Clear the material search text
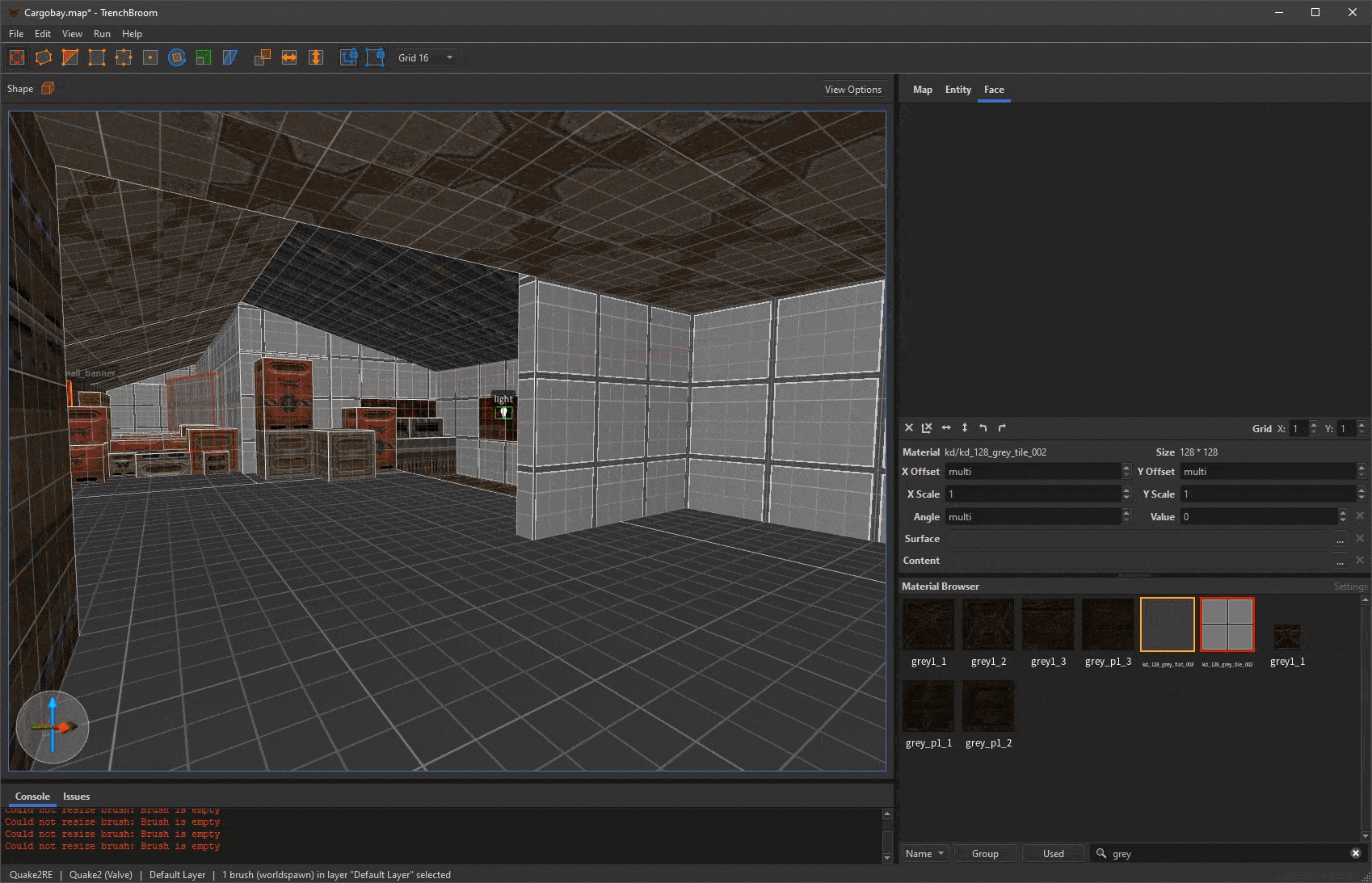This screenshot has height=883, width=1372. coord(1356,853)
